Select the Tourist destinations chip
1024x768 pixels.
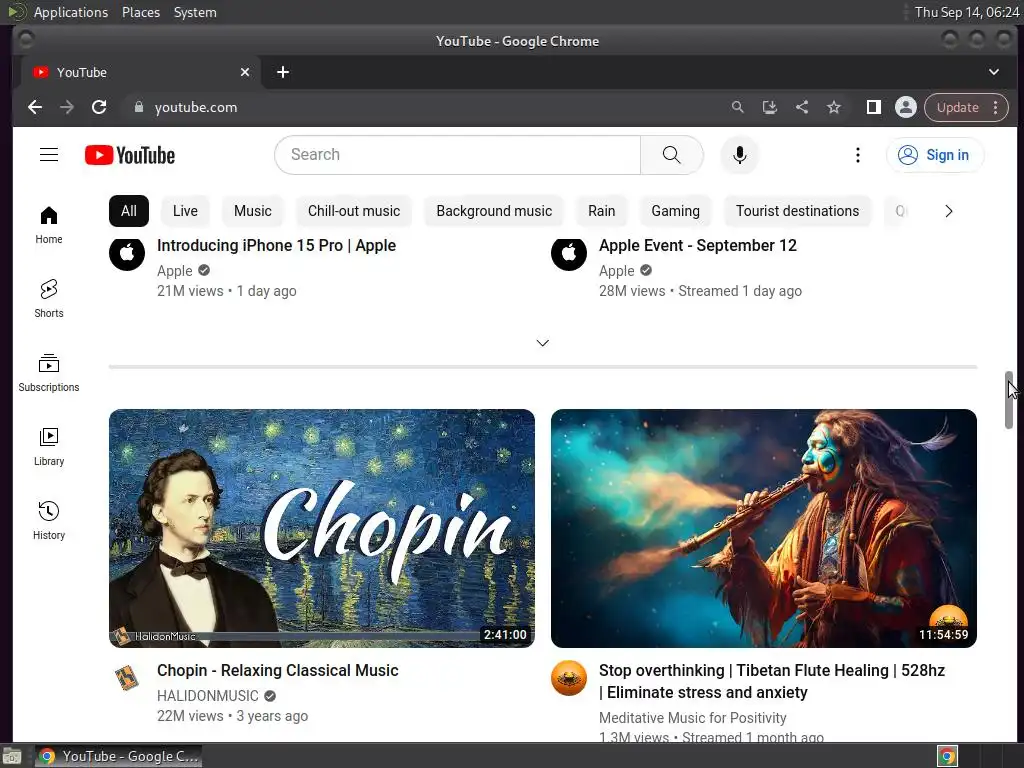click(x=797, y=211)
